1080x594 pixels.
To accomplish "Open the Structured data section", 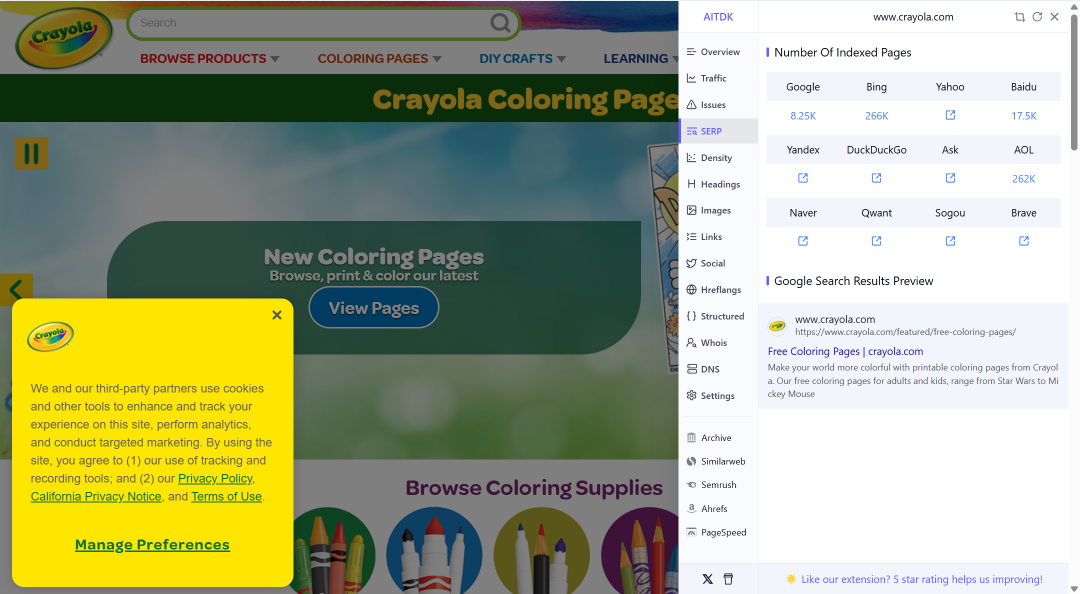I will point(718,316).
